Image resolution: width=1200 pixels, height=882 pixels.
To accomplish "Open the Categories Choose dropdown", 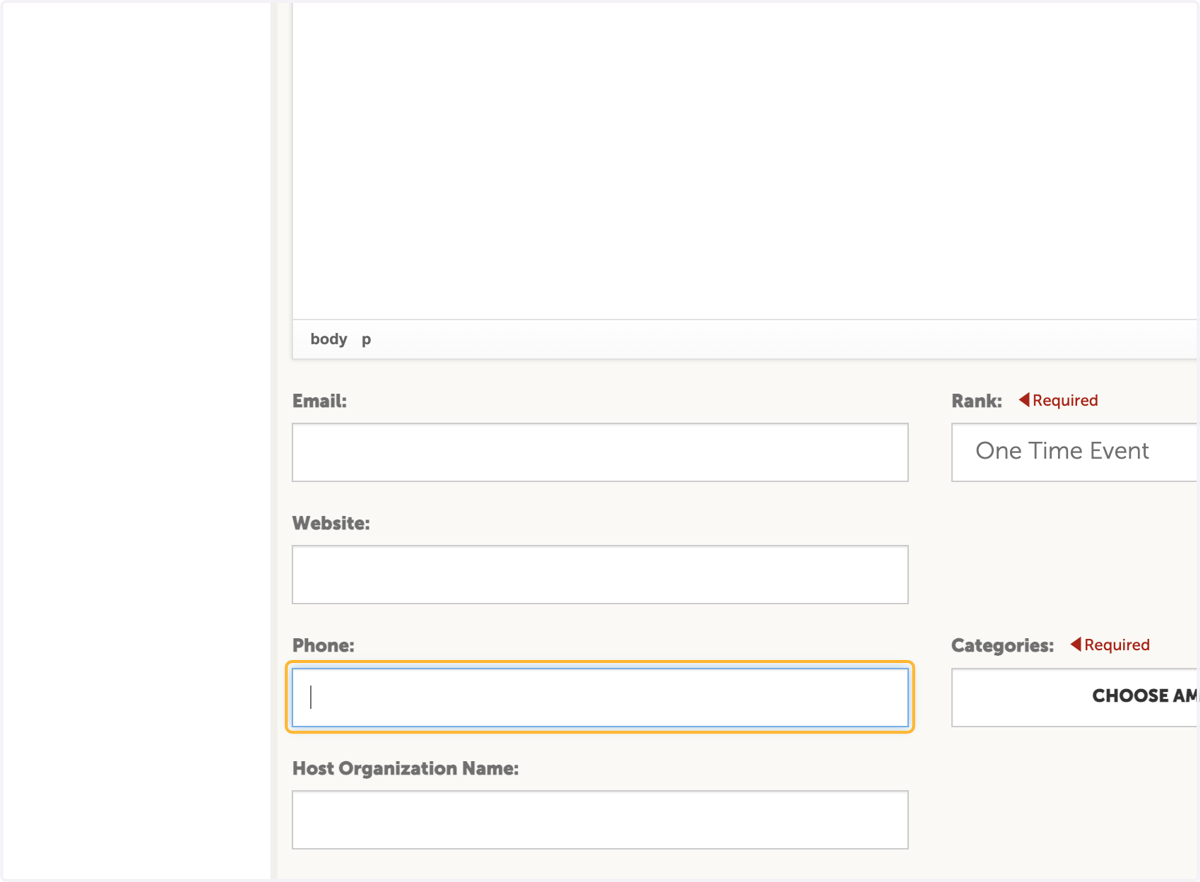I will [x=1075, y=697].
